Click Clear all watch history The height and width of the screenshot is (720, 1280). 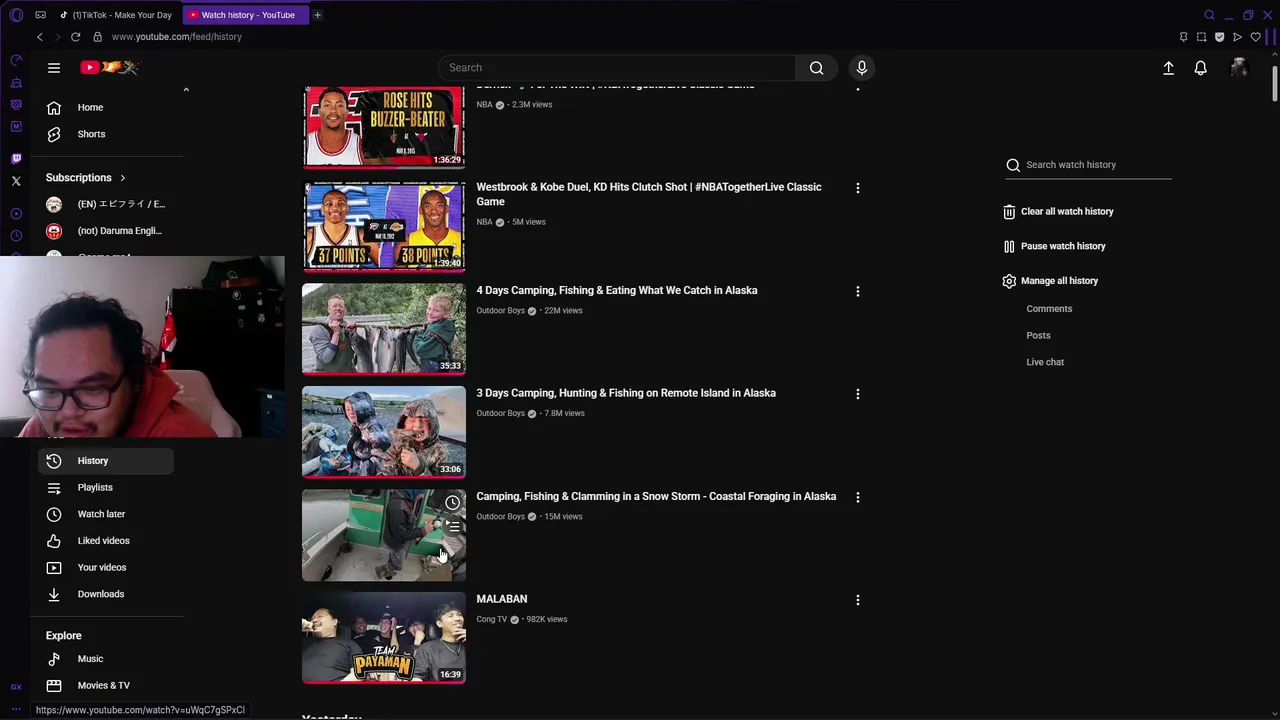pos(1058,212)
